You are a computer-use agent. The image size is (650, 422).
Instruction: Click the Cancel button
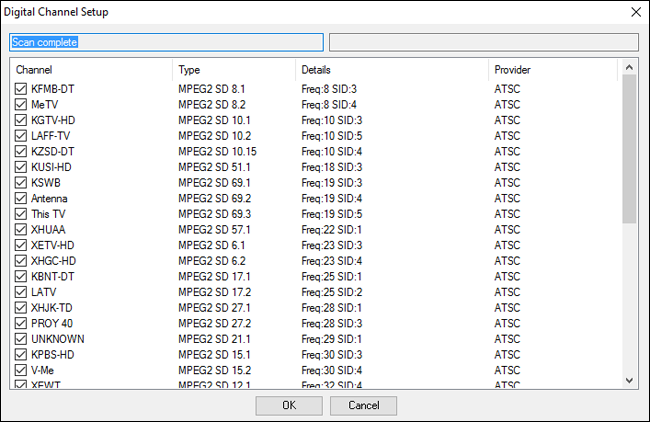(363, 405)
